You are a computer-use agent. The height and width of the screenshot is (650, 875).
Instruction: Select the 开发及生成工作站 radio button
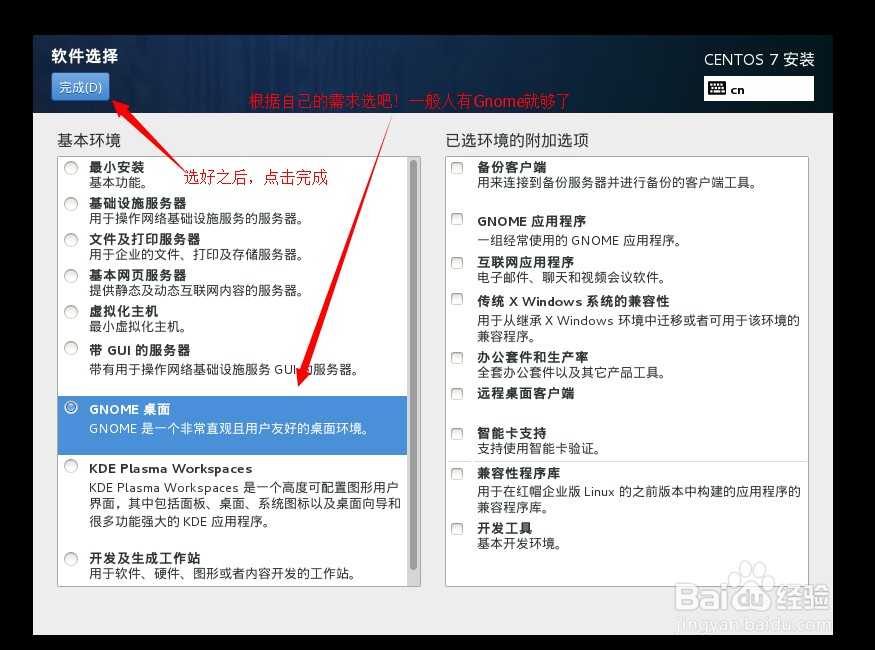pos(71,558)
